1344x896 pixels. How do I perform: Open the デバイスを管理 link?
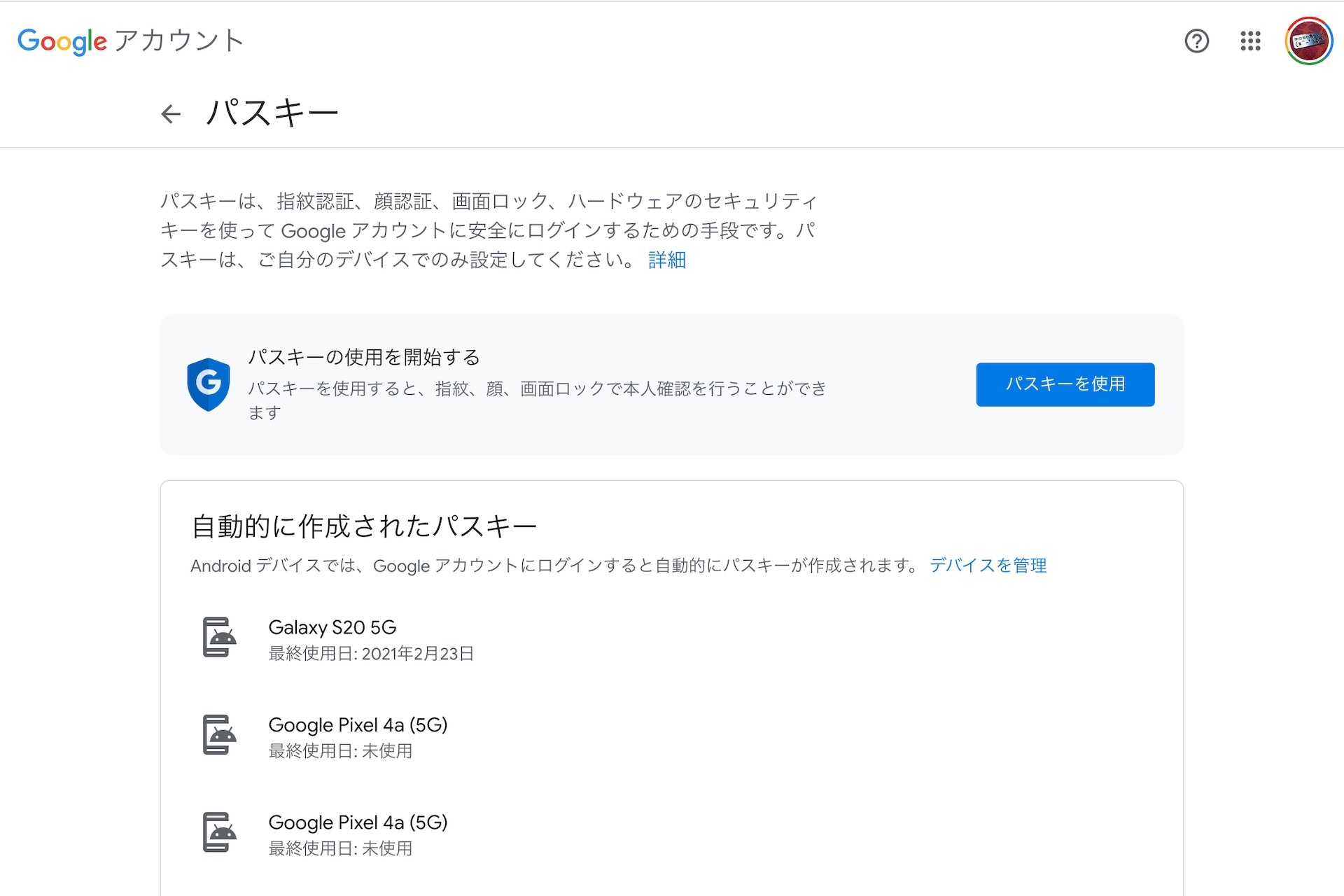coord(988,566)
